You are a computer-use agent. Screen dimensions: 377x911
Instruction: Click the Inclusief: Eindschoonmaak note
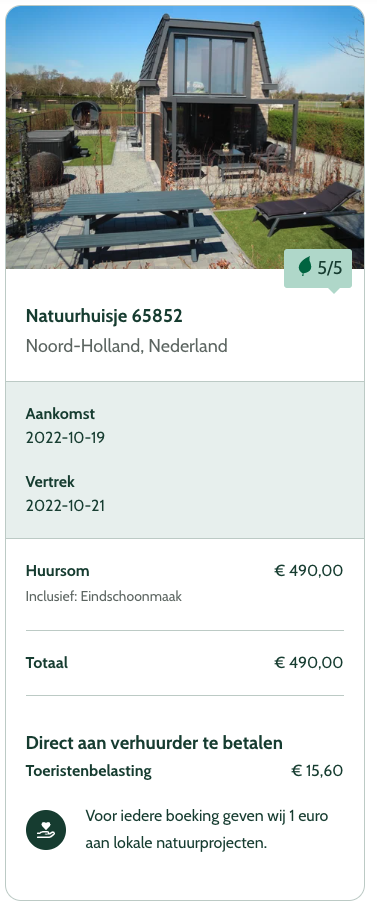tap(103, 597)
